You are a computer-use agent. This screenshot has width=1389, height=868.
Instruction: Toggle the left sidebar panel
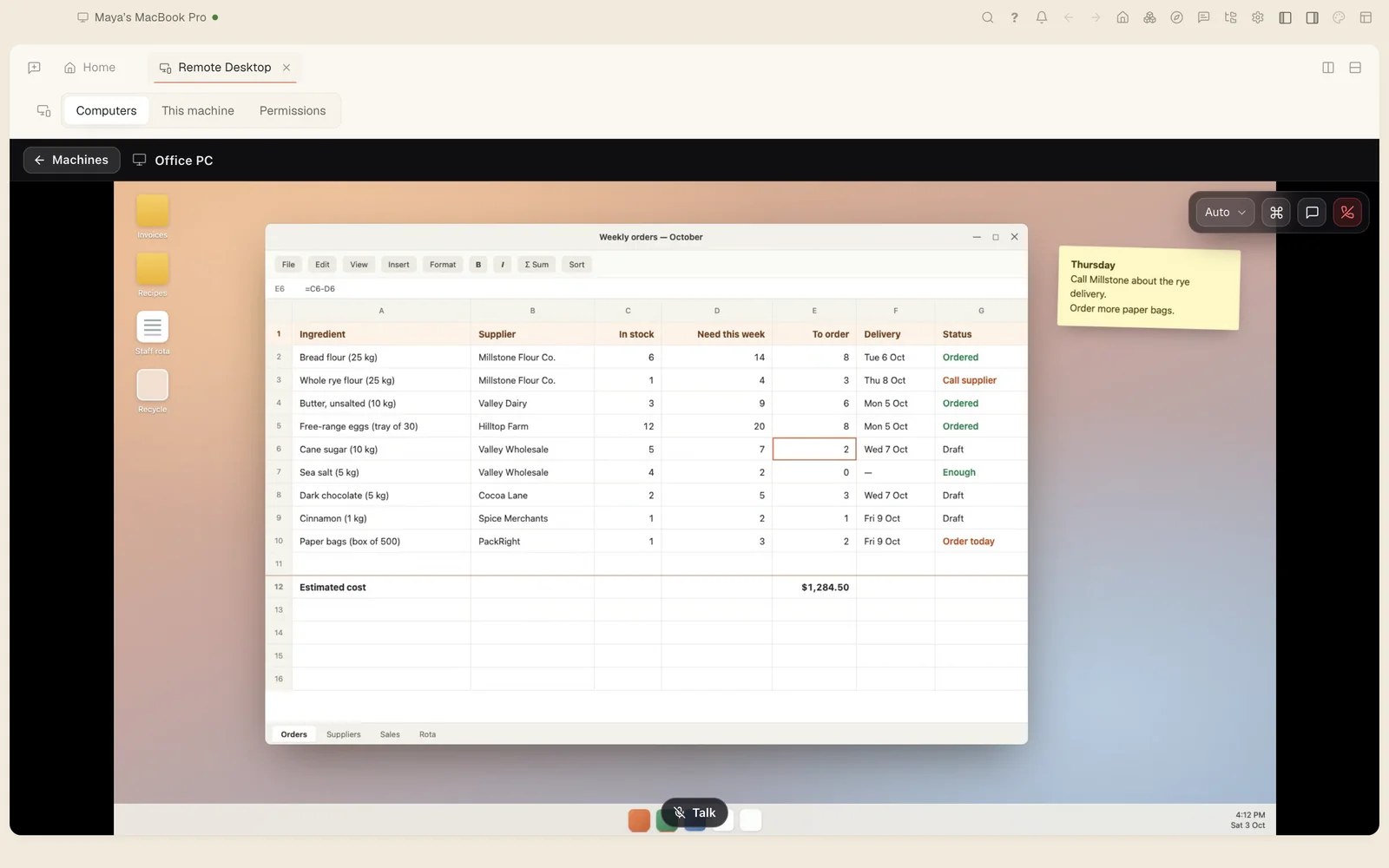pos(1285,17)
